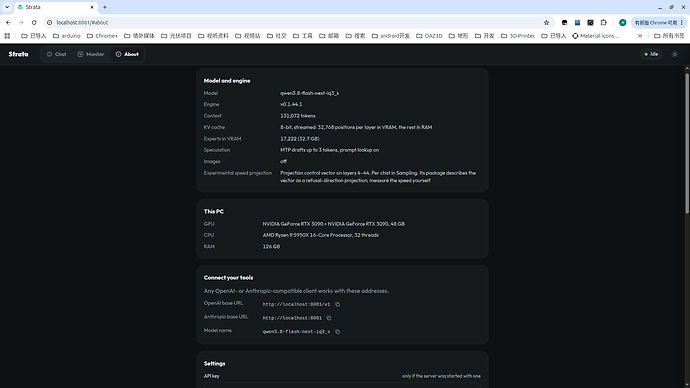690x388 pixels.
Task: Open the Material icons bookmark
Action: click(x=595, y=36)
